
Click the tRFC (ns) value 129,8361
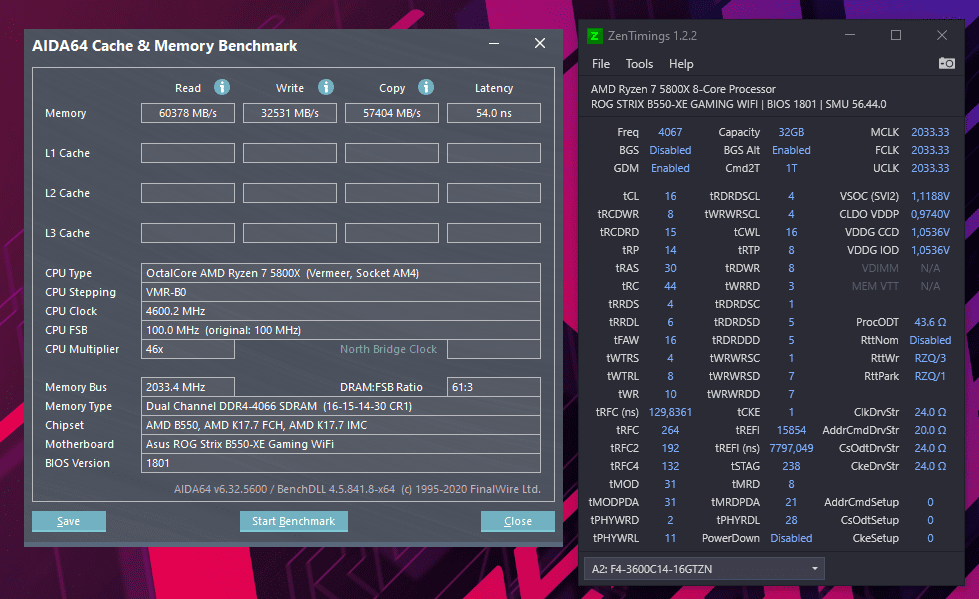tap(670, 412)
